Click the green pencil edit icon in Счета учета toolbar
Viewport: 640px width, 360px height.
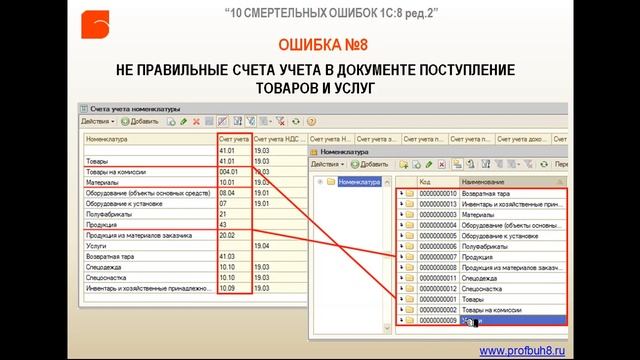(184, 121)
